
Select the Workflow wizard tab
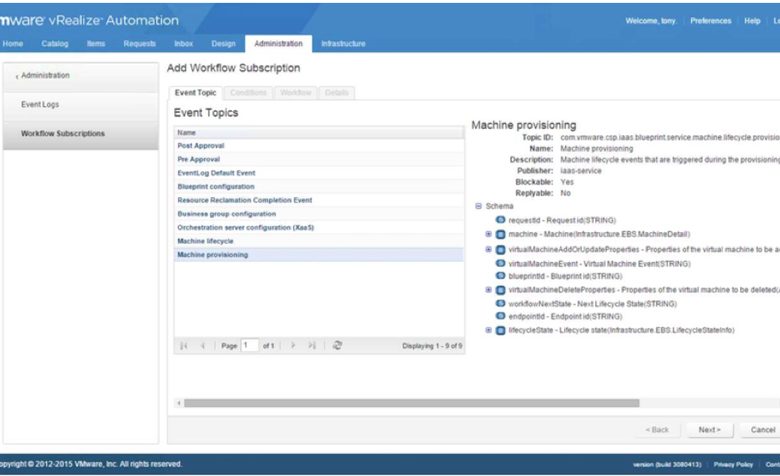click(x=295, y=93)
